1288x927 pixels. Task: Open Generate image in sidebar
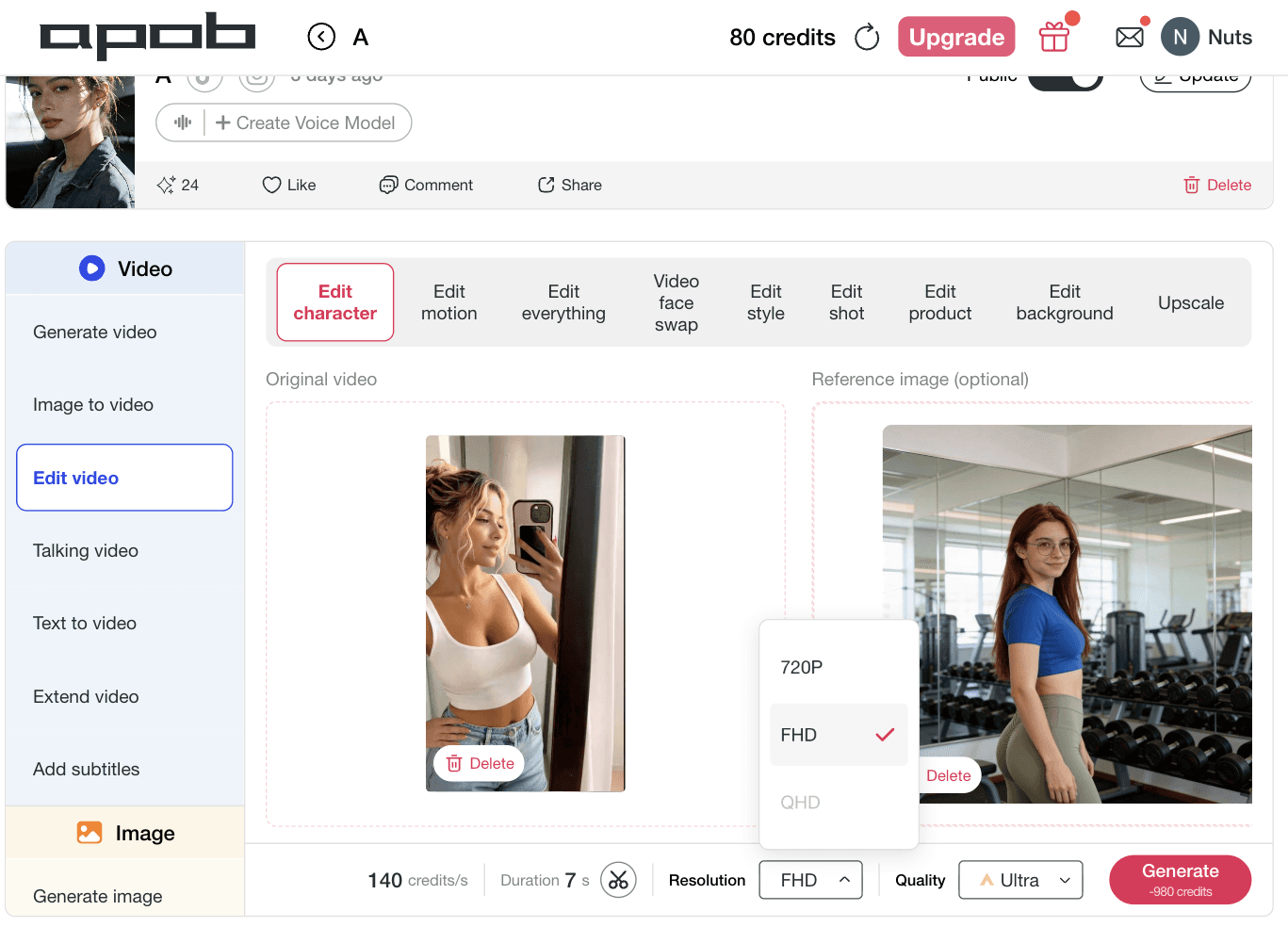coord(124,896)
